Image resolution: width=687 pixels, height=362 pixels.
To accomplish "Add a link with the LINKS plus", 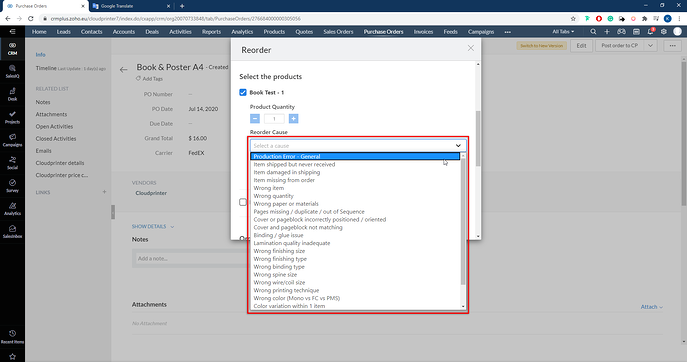I will point(104,192).
